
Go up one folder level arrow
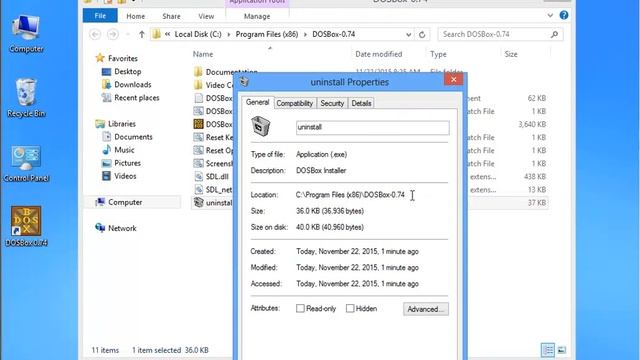(142, 34)
